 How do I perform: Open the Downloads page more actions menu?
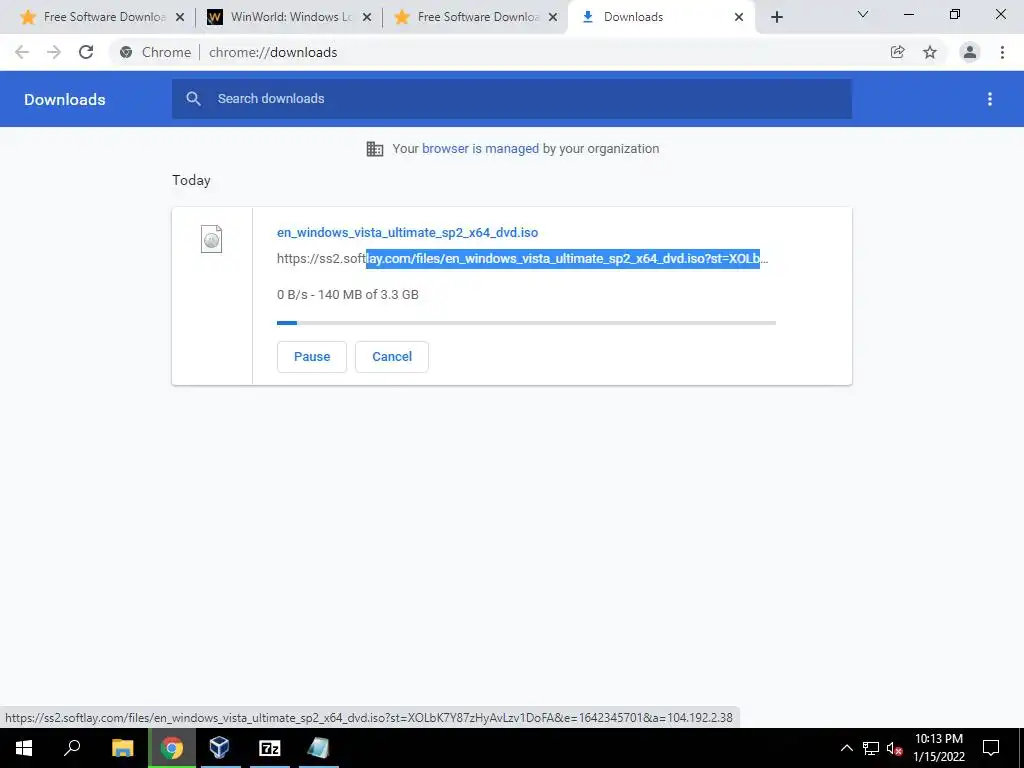990,99
